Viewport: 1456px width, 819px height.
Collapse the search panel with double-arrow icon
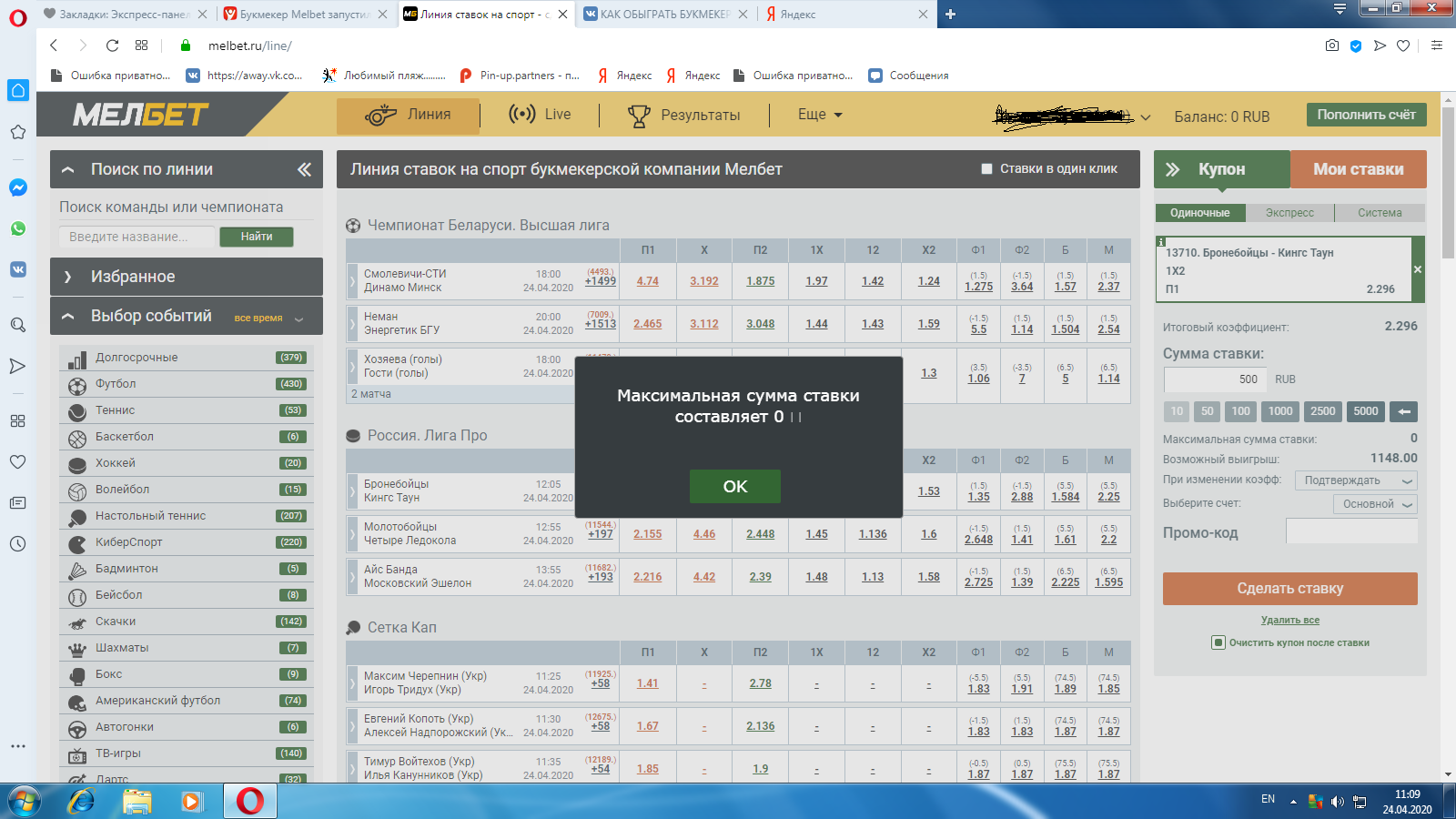point(304,169)
